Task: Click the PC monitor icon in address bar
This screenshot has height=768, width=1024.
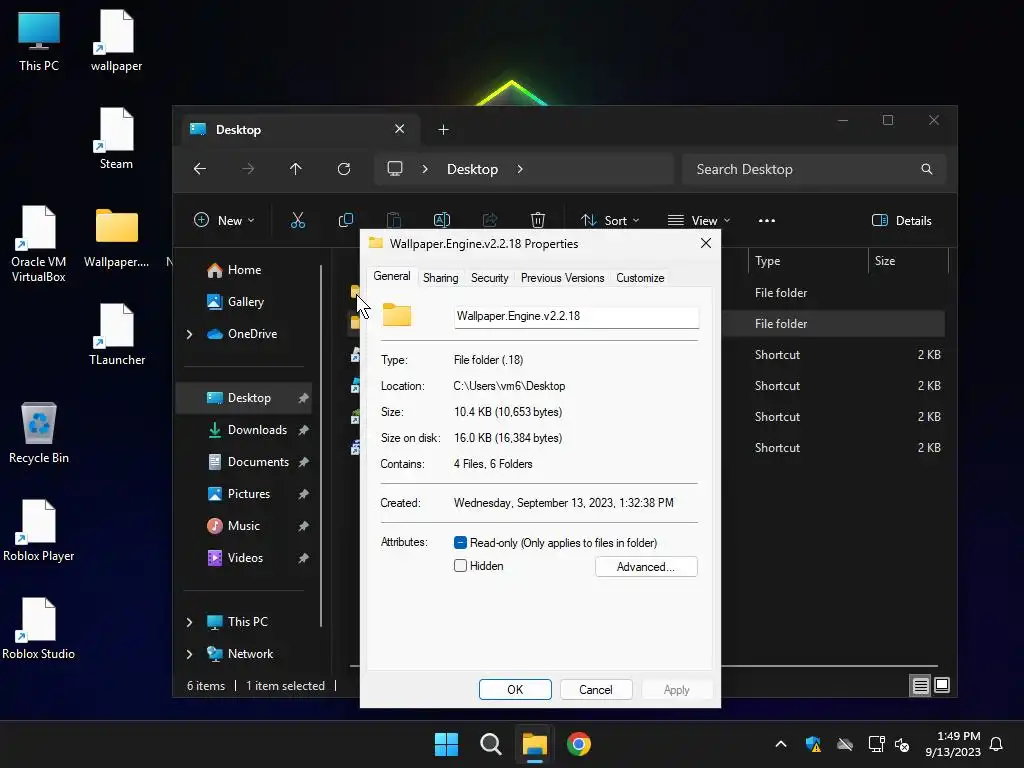Action: pos(394,168)
